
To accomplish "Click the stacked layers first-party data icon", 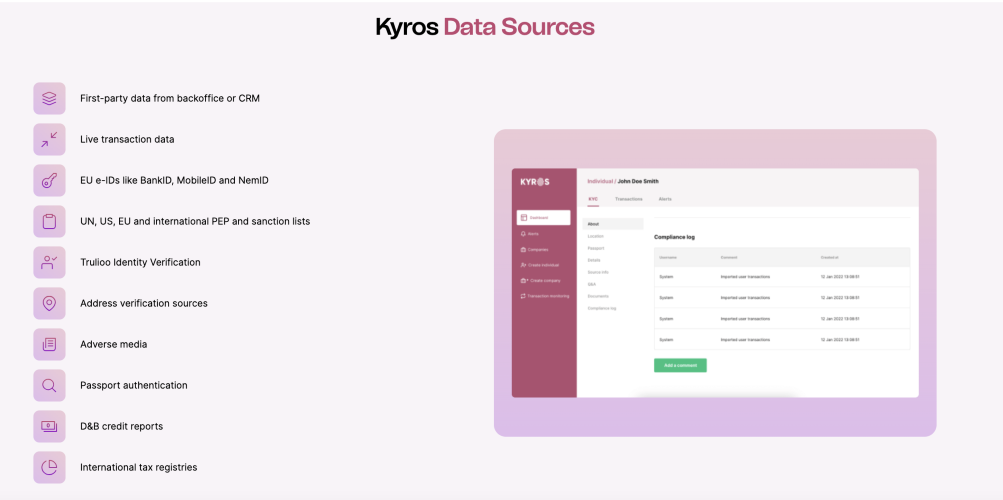I will [49, 98].
